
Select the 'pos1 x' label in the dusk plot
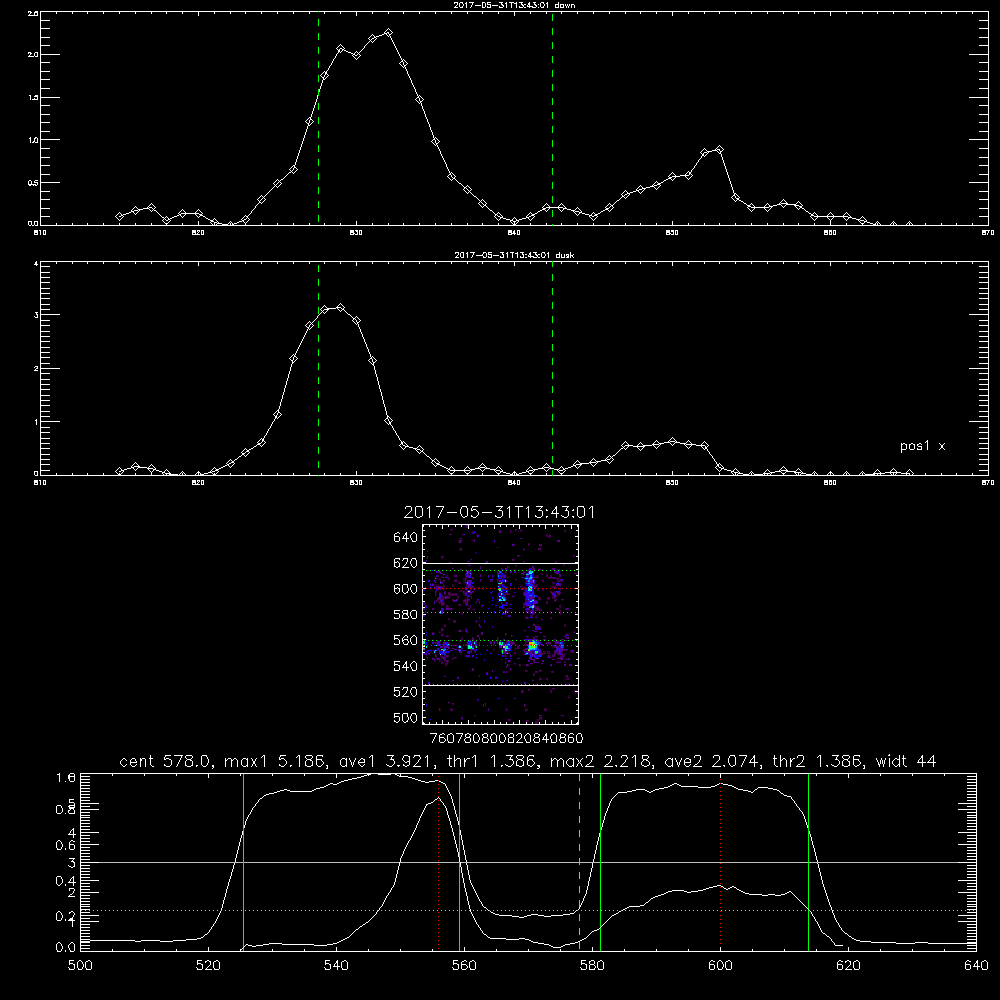922,446
